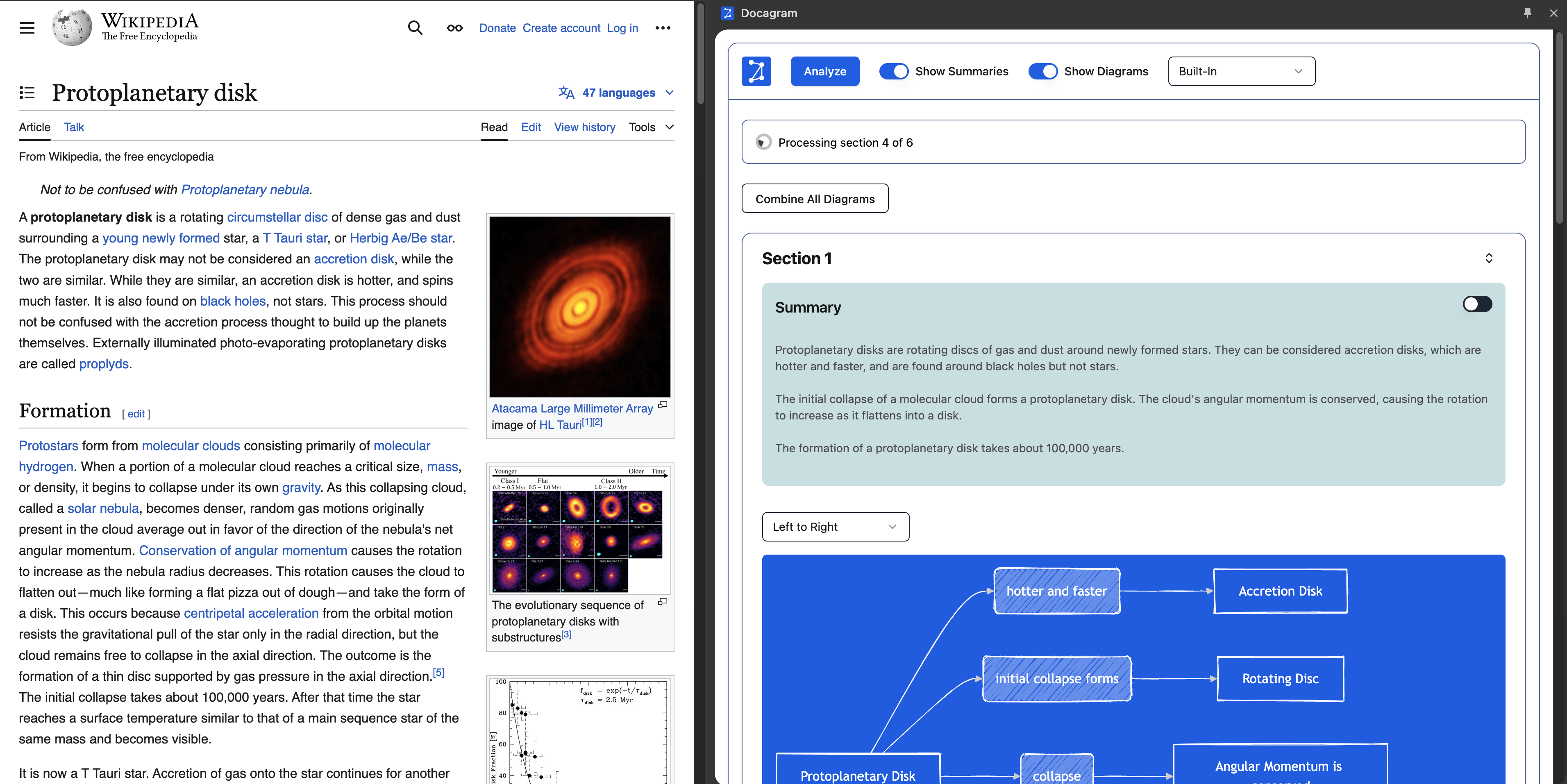Click the Docagram logo icon button
The height and width of the screenshot is (784, 1567).
click(x=756, y=71)
